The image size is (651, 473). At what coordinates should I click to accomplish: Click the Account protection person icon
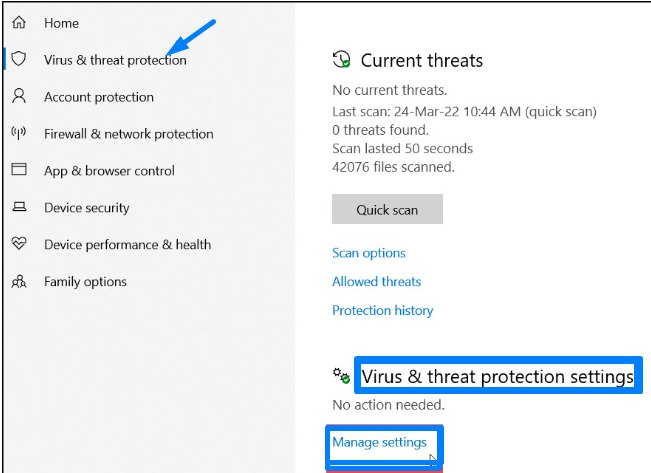(x=19, y=97)
